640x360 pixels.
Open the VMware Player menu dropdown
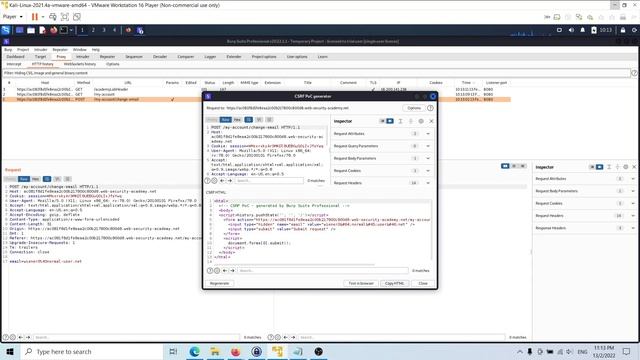13,17
